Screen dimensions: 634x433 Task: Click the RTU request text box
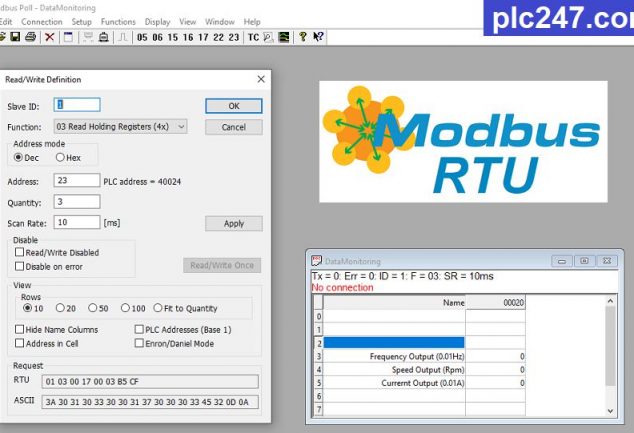click(x=150, y=381)
